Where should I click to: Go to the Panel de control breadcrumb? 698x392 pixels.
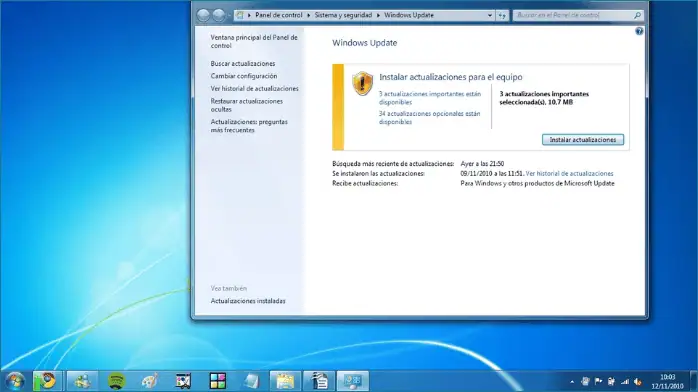tap(279, 15)
